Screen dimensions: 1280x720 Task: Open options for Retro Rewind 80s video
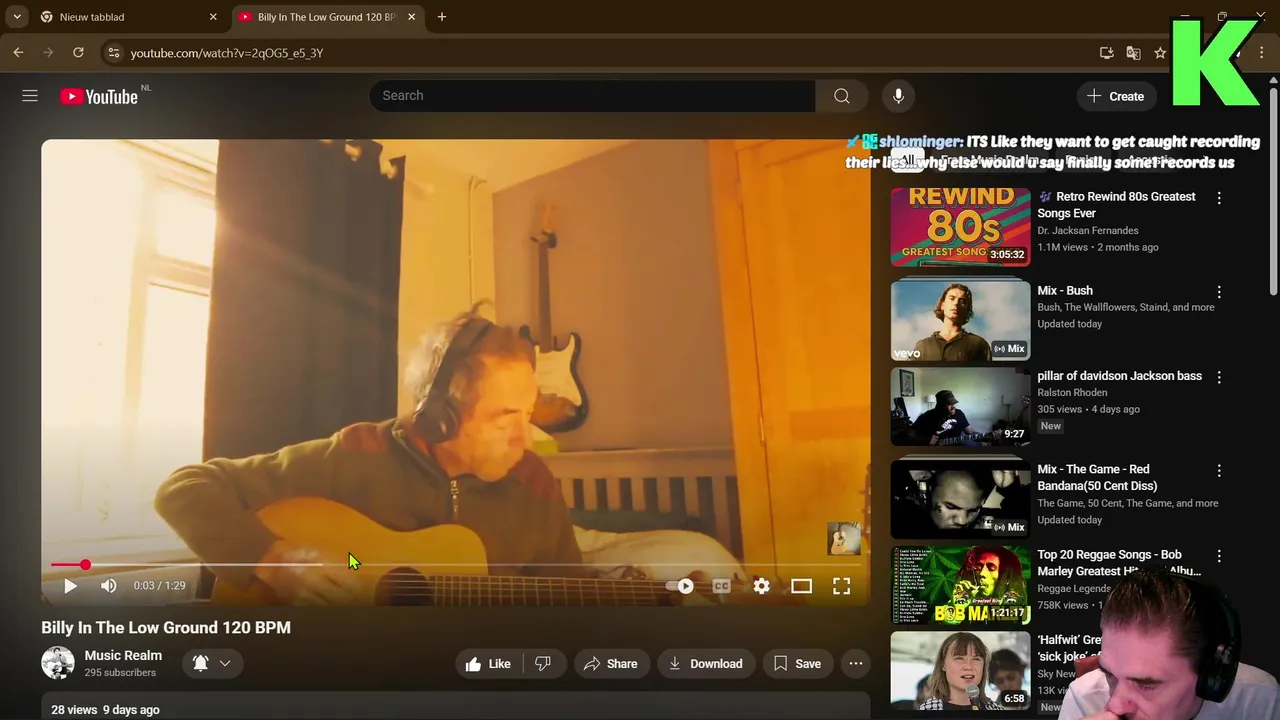pyautogui.click(x=1218, y=198)
